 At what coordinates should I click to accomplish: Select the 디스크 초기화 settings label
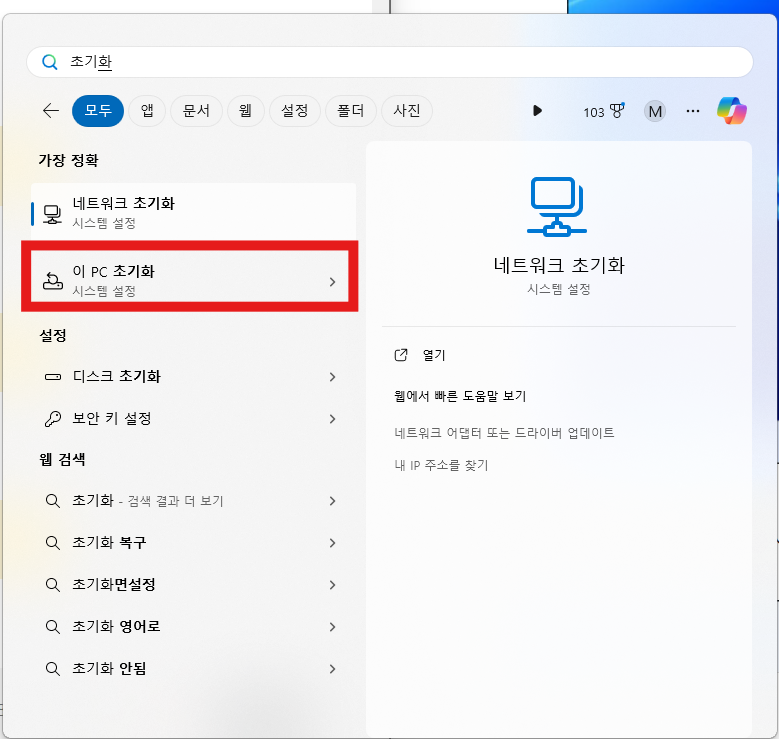point(117,376)
